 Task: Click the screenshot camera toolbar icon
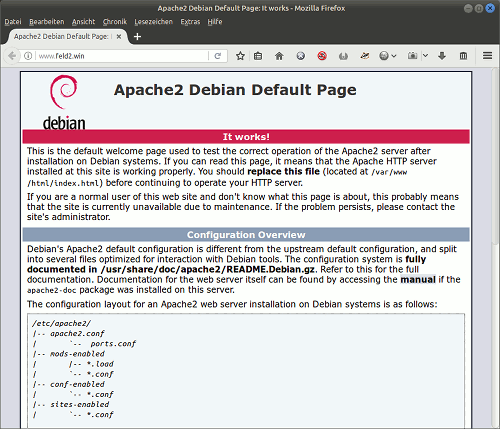[x=412, y=56]
